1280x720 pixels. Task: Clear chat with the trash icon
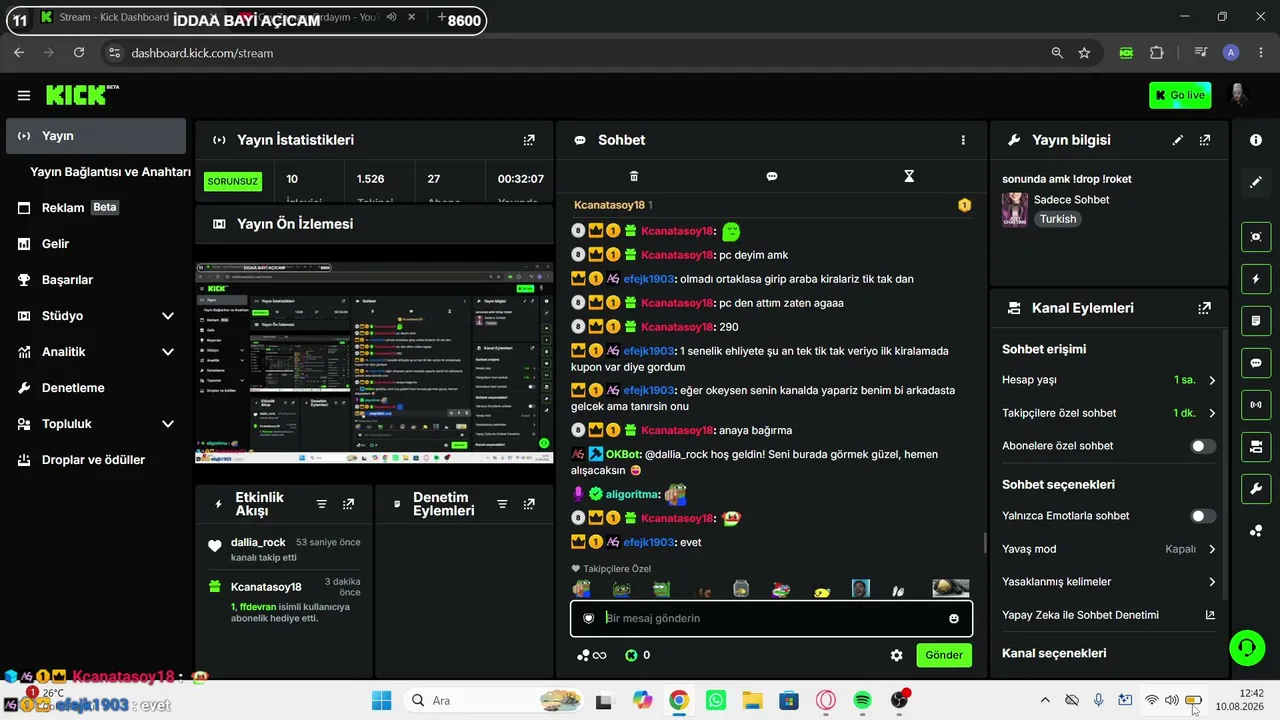(x=634, y=176)
